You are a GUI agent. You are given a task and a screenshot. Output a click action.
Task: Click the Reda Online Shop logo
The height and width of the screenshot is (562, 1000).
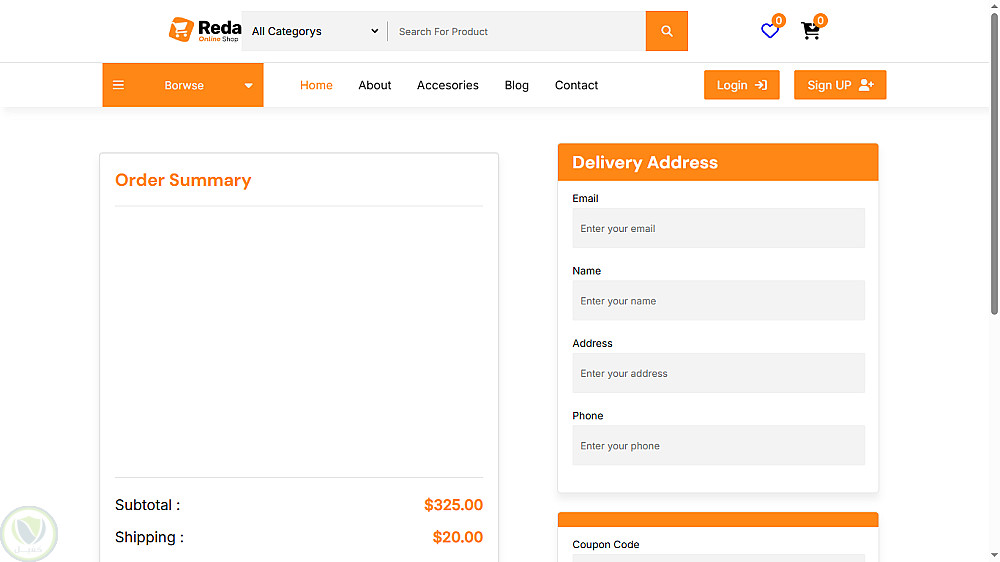click(x=205, y=31)
